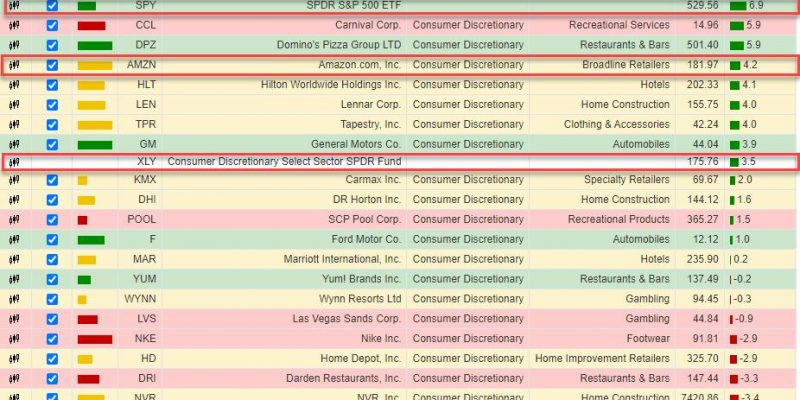Click the green rating bar for DPZ
This screenshot has height=400, width=800.
(95, 46)
